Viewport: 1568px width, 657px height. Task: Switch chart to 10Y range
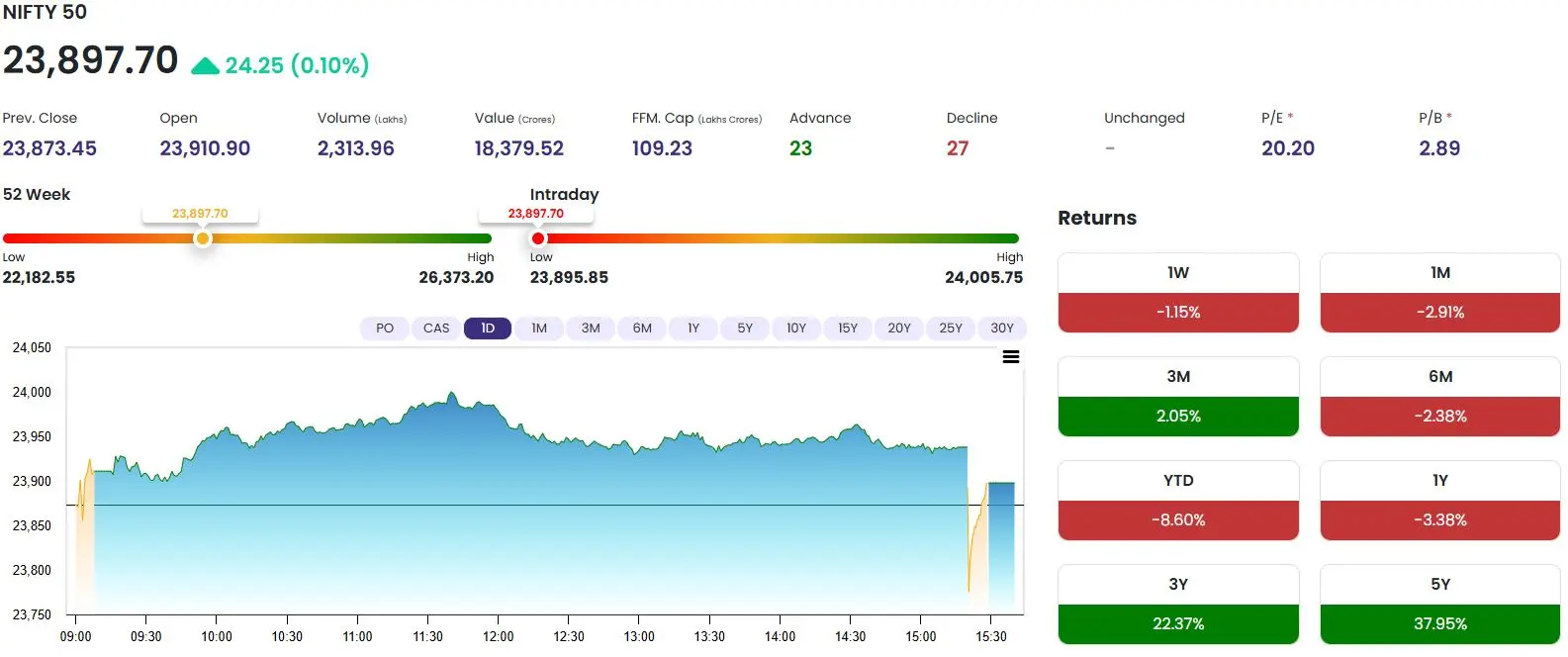[796, 328]
